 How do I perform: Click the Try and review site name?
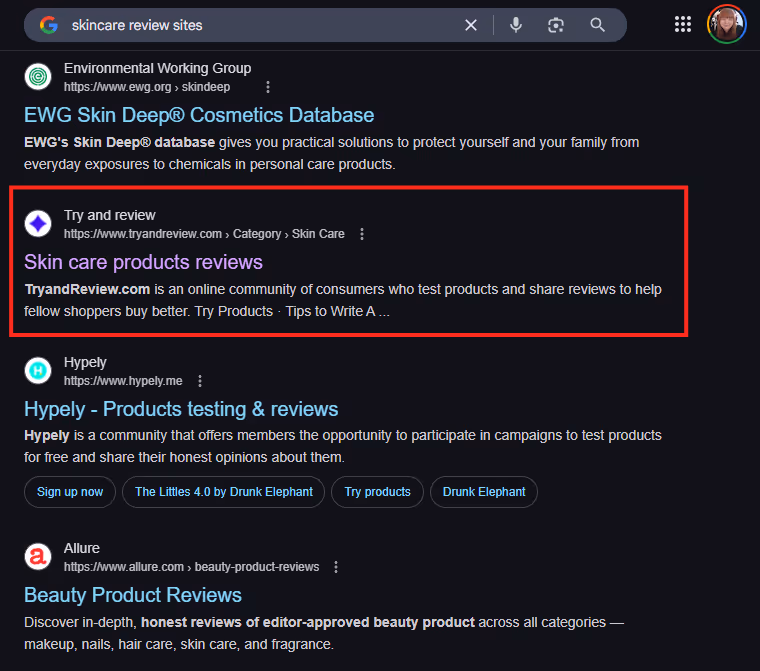110,215
